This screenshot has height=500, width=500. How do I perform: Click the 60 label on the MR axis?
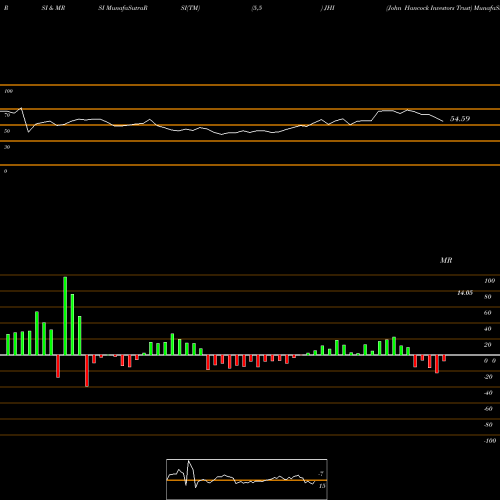click(488, 313)
